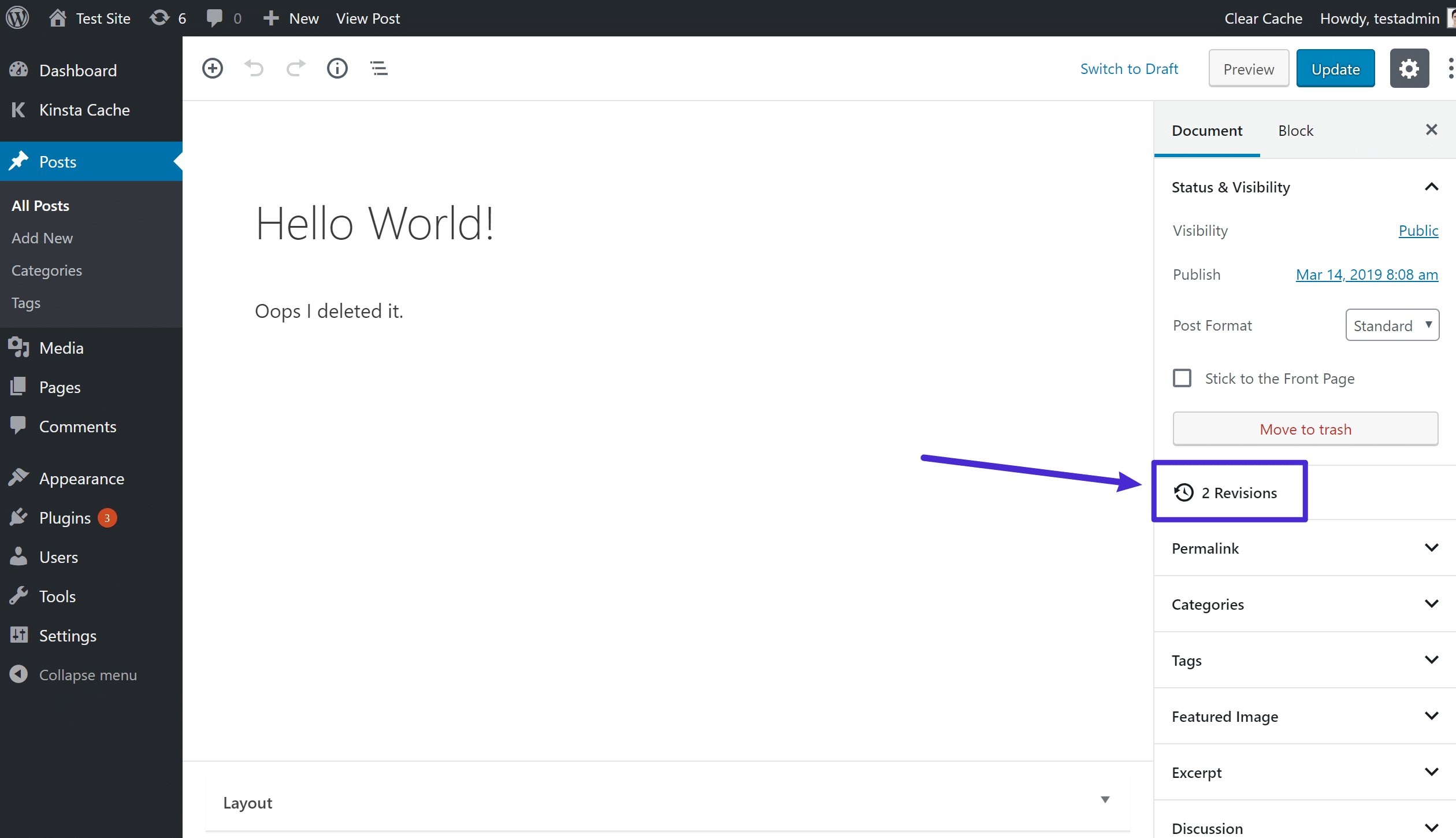This screenshot has height=838, width=1456.
Task: Click Move to trash button
Action: [x=1305, y=429]
